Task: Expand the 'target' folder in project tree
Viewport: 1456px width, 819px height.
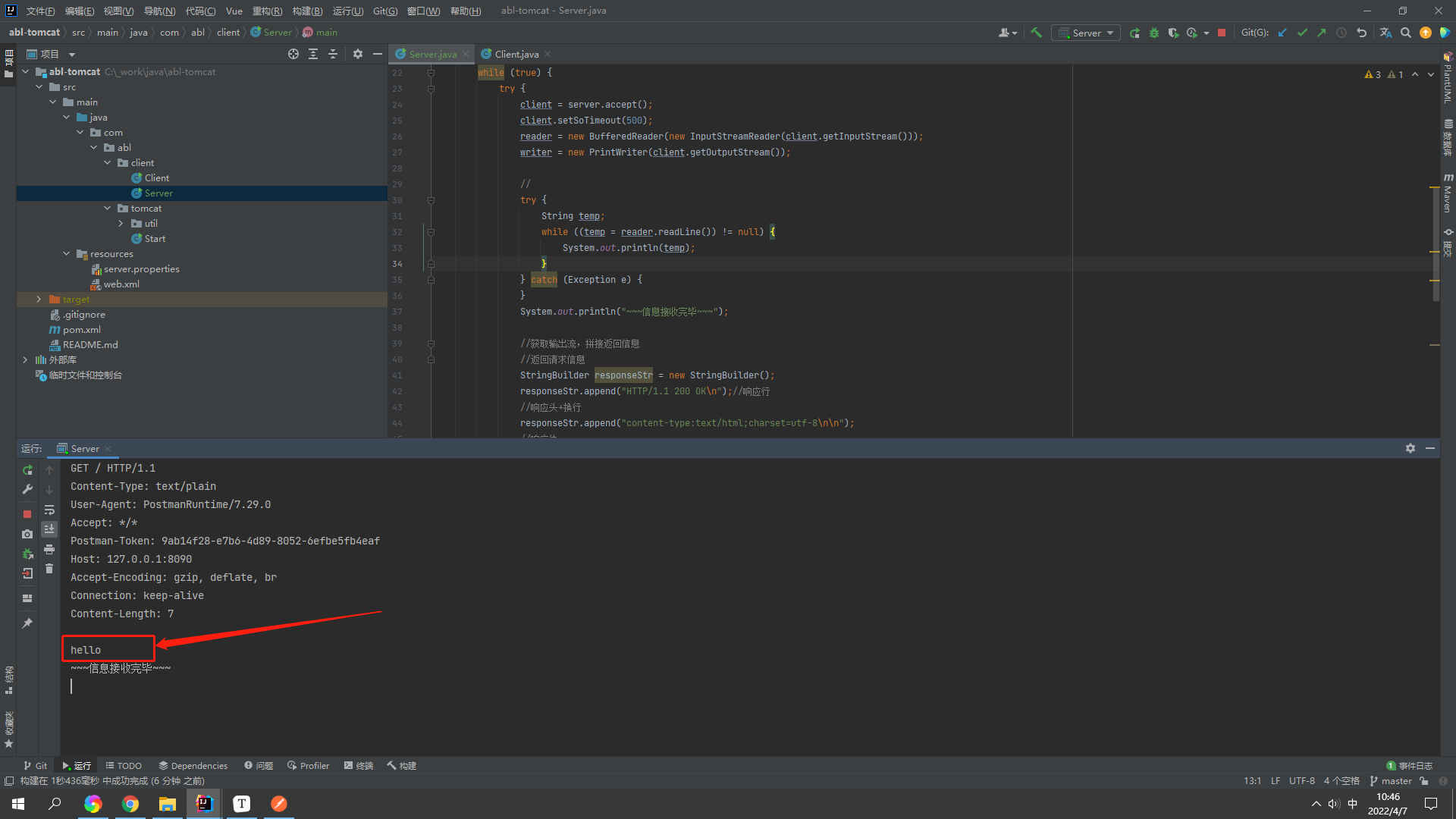Action: (37, 299)
